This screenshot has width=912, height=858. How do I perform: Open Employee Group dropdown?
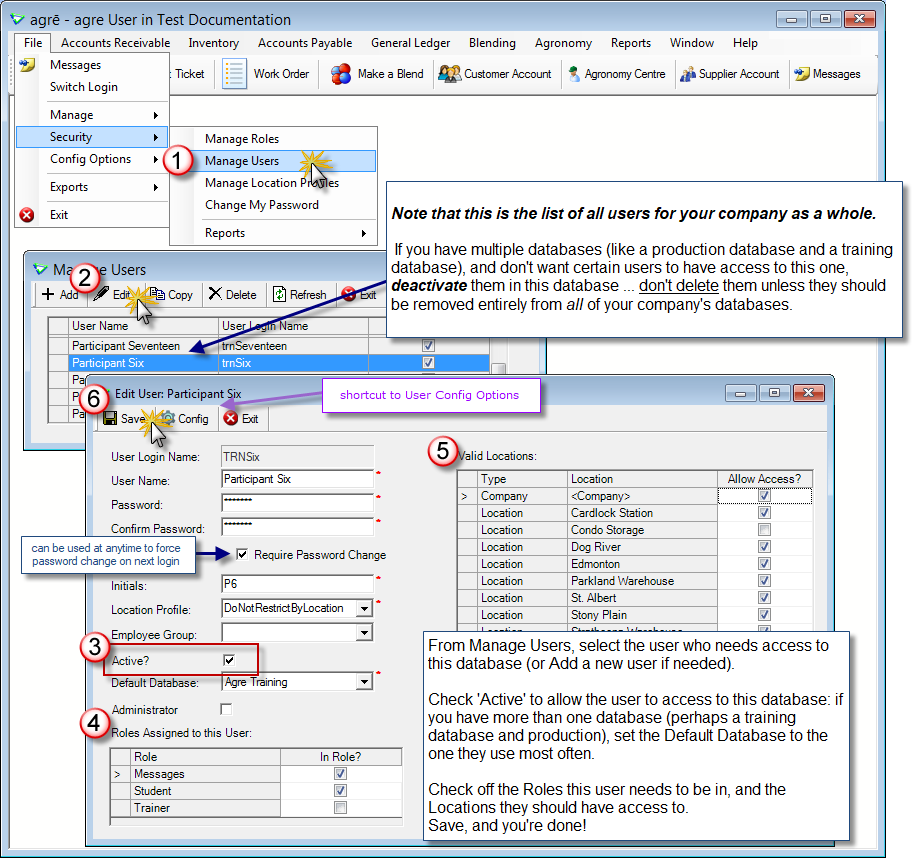click(364, 632)
